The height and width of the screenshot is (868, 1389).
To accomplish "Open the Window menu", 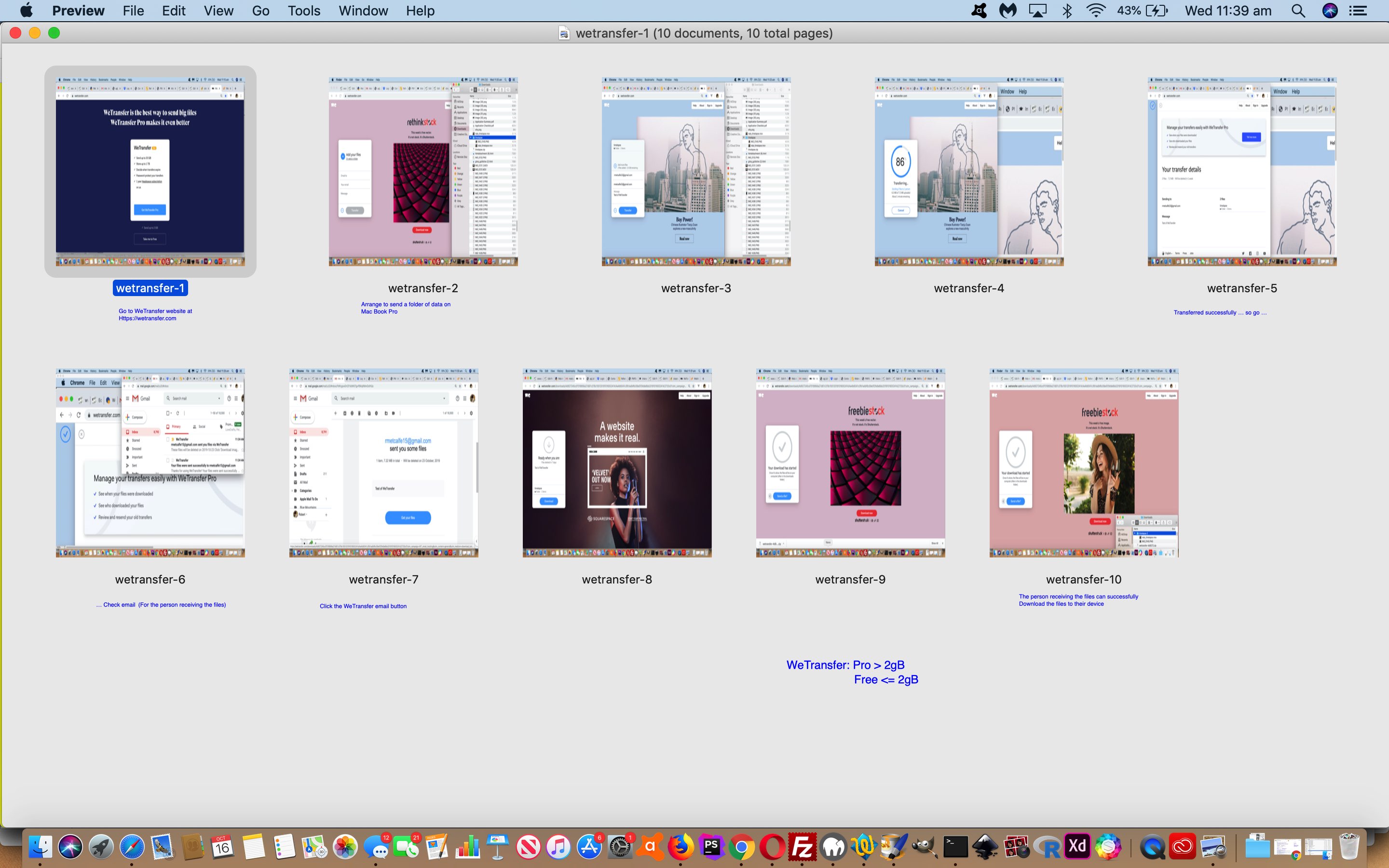I will click(363, 10).
